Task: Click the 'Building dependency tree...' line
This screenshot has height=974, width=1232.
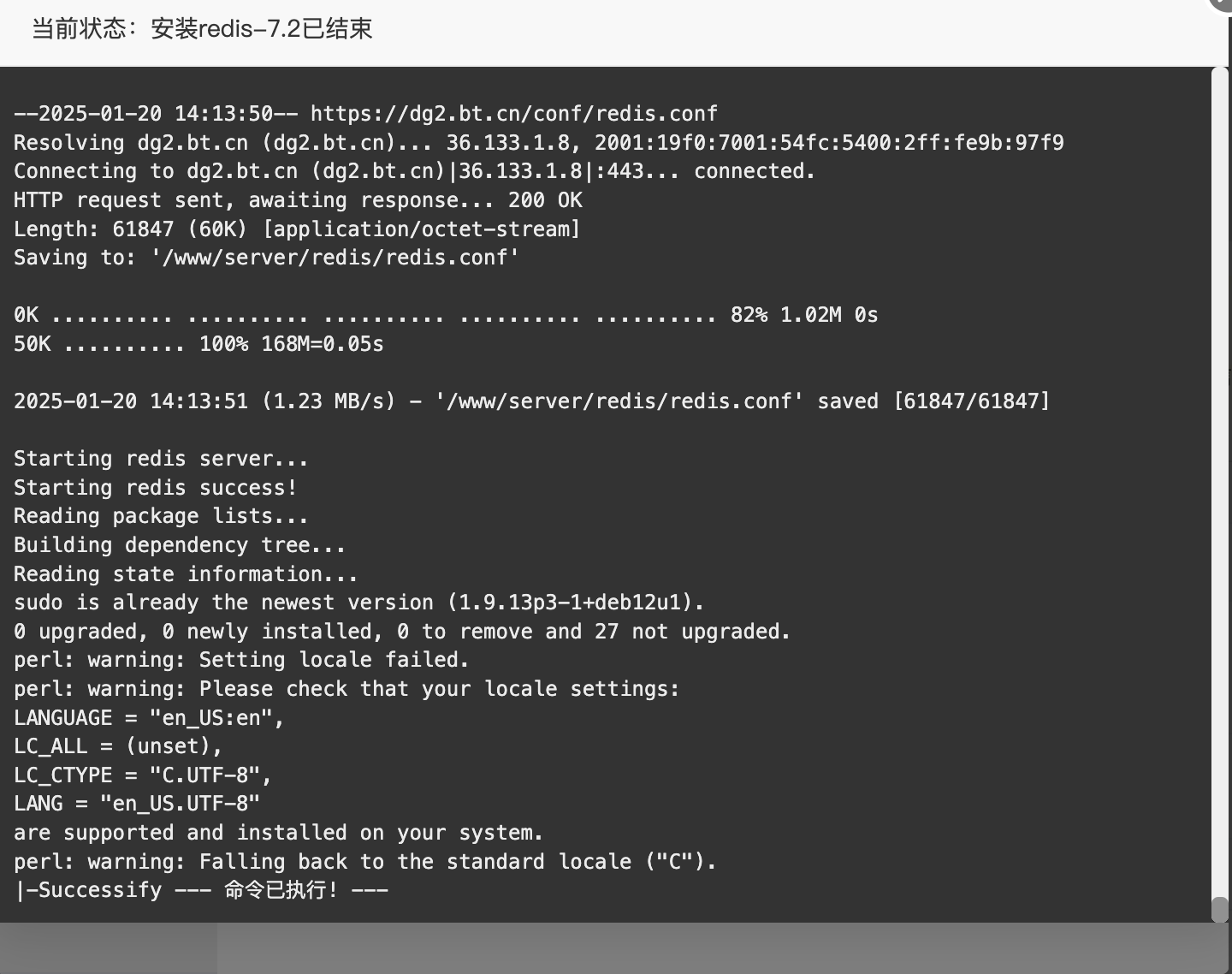Action: [x=180, y=545]
